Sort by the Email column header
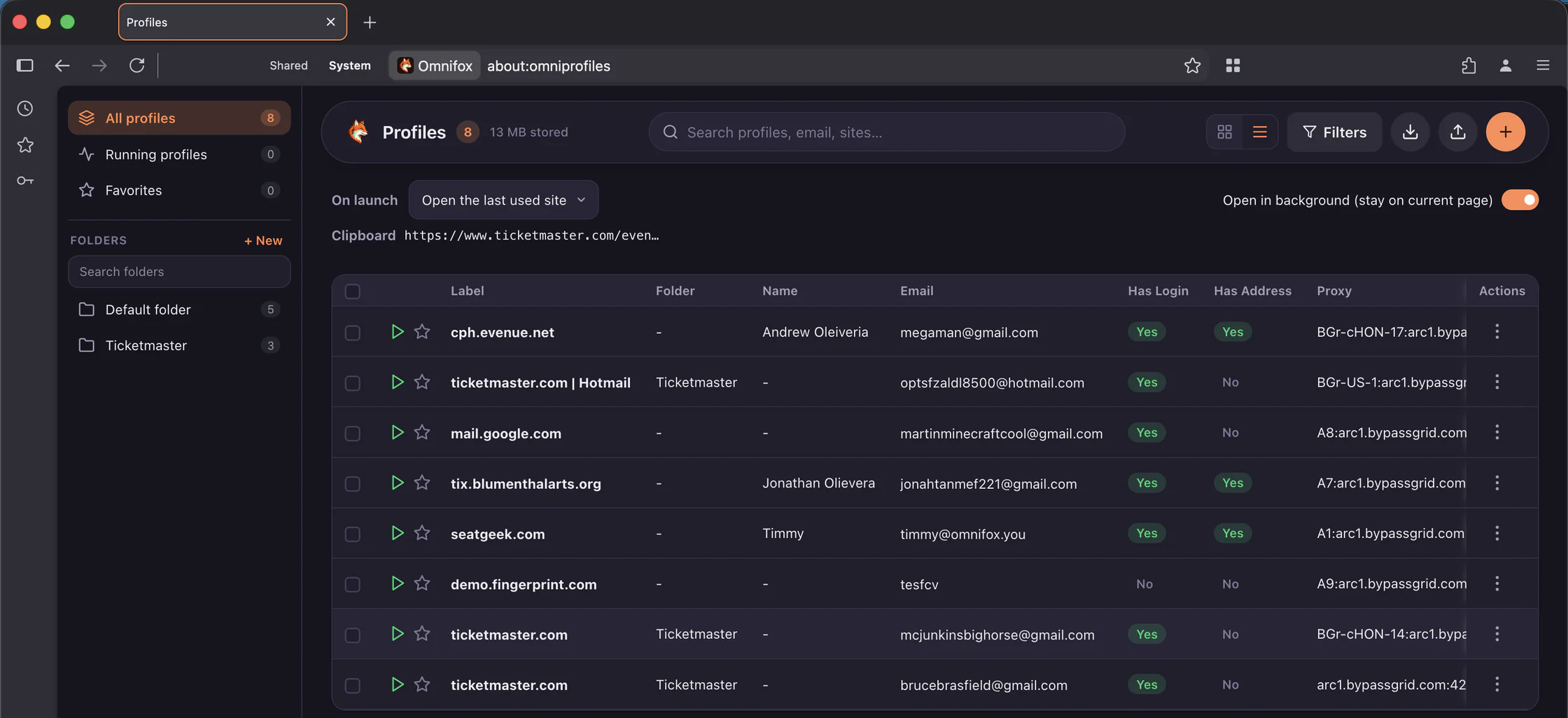The width and height of the screenshot is (1568, 718). click(x=916, y=291)
